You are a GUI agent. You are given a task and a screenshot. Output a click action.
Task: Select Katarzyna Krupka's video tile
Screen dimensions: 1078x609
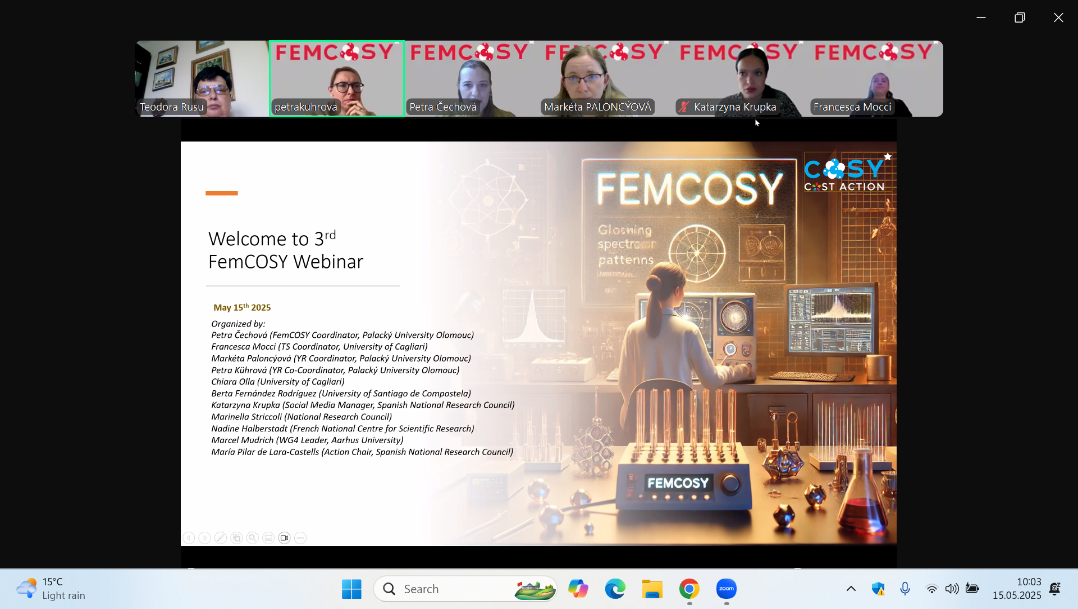pos(740,79)
